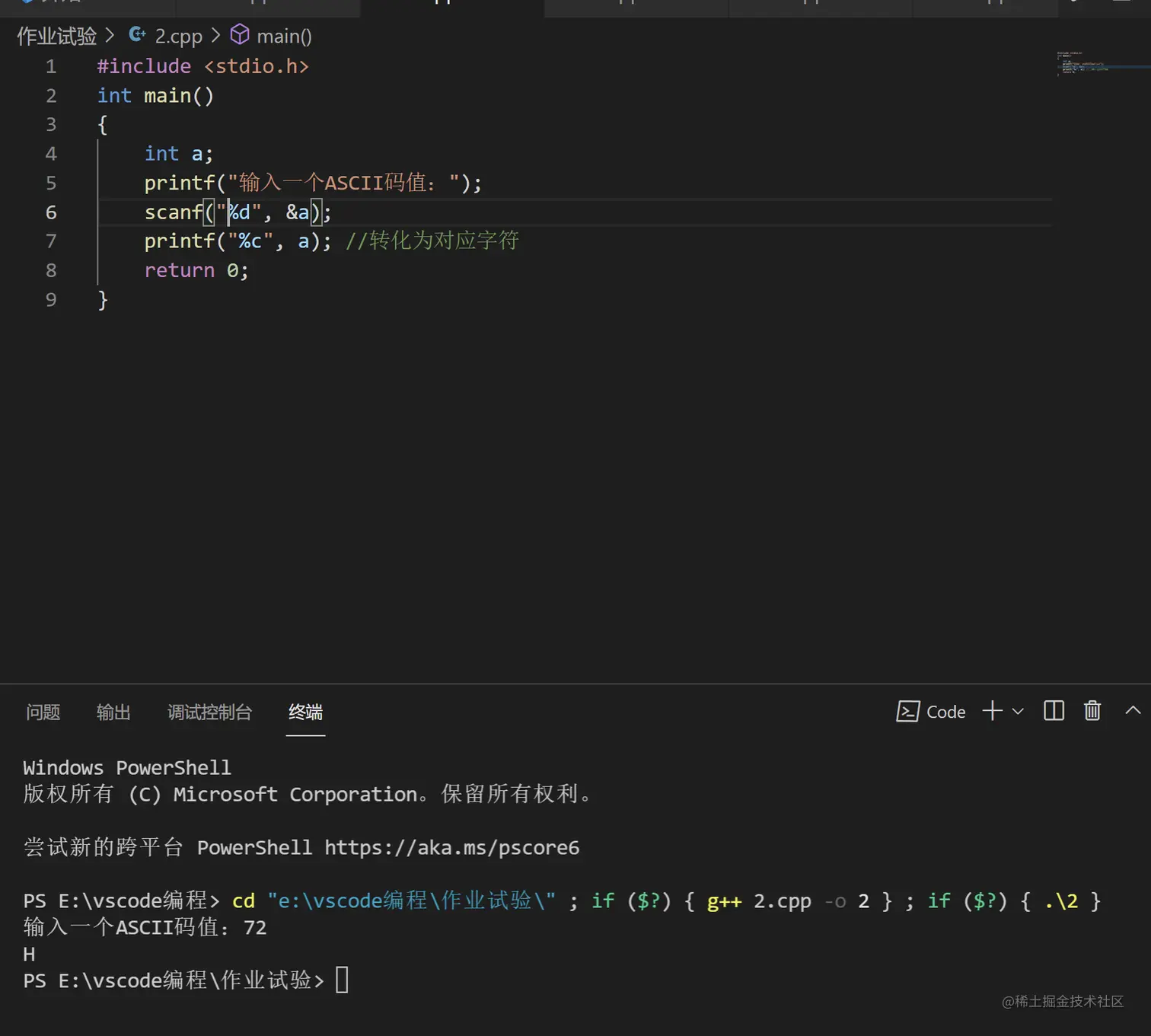Click the //转化为对应字符 comment

pyautogui.click(x=432, y=241)
